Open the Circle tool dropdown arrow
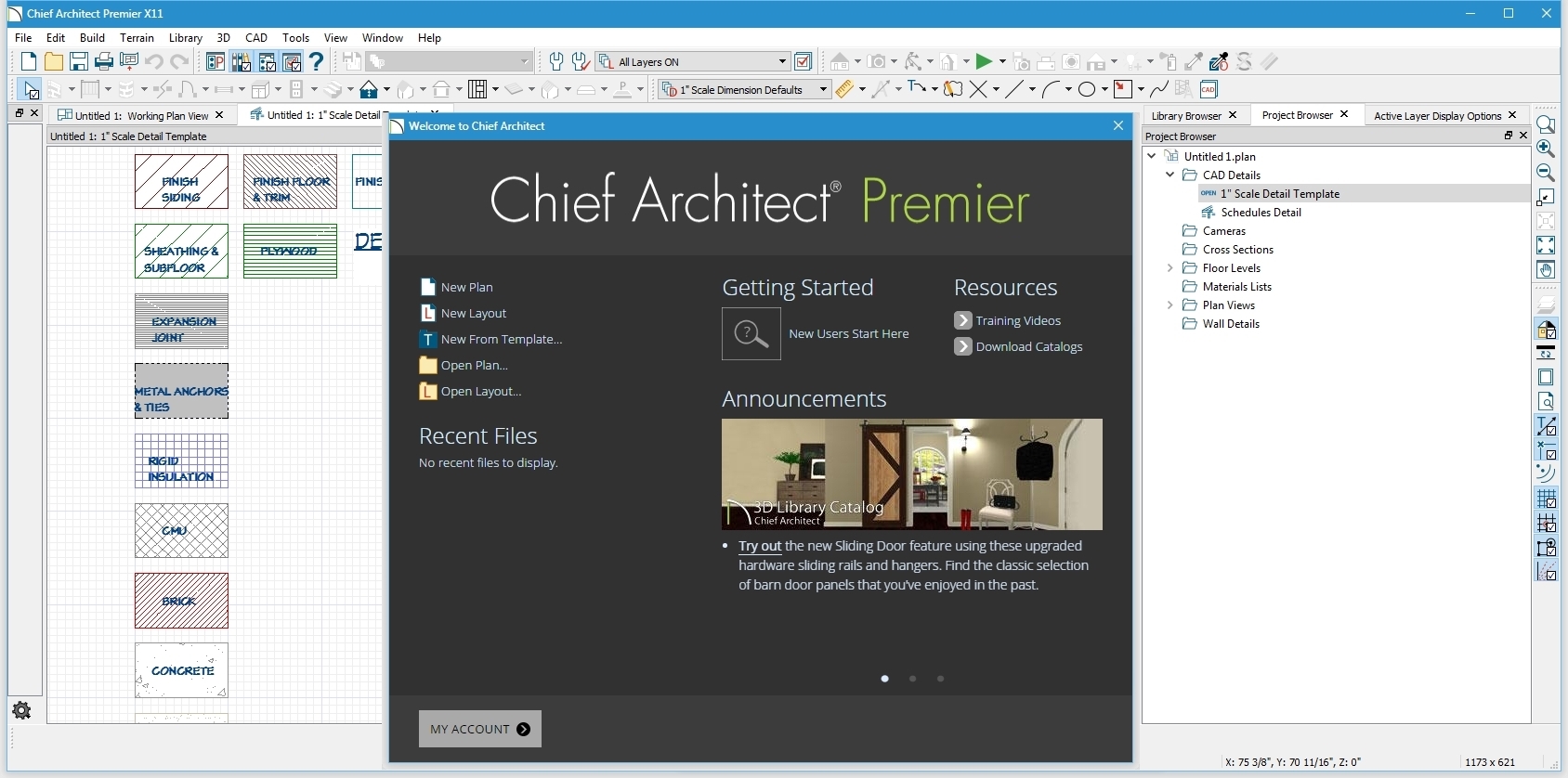Viewport: 1568px width, 778px height. (1104, 89)
